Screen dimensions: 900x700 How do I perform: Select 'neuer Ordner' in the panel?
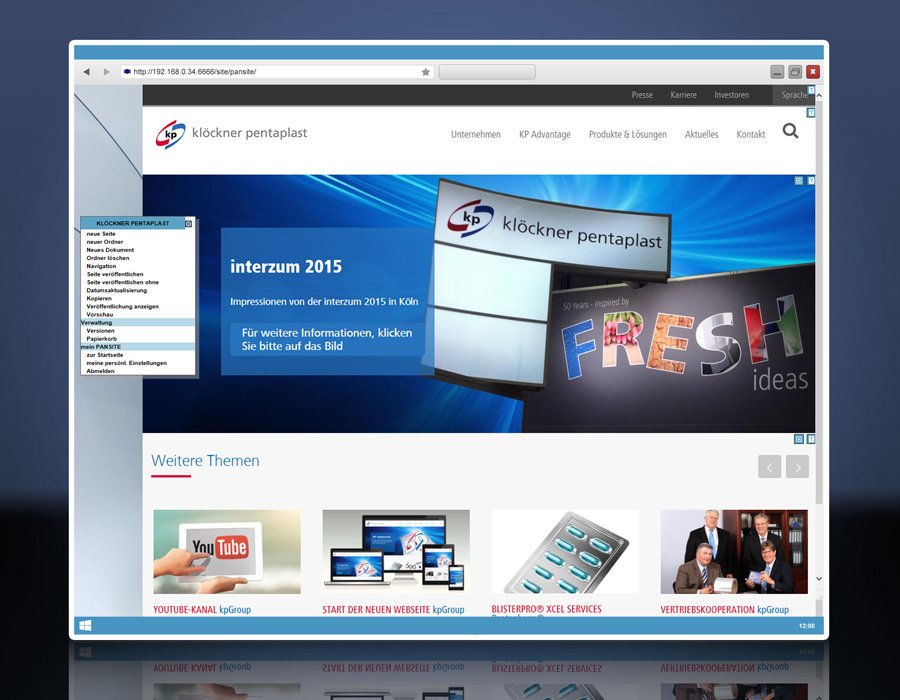point(105,242)
